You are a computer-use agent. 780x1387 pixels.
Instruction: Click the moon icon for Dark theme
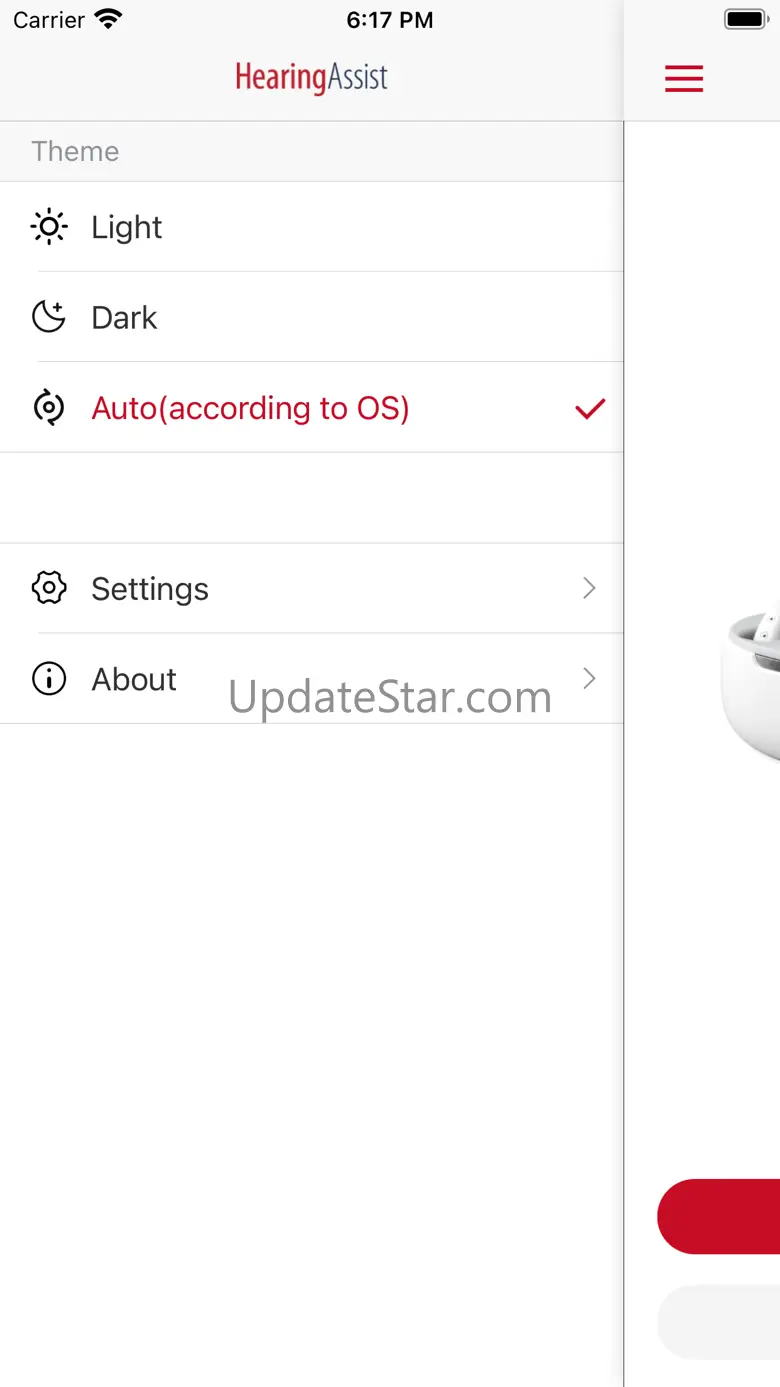pyautogui.click(x=49, y=317)
